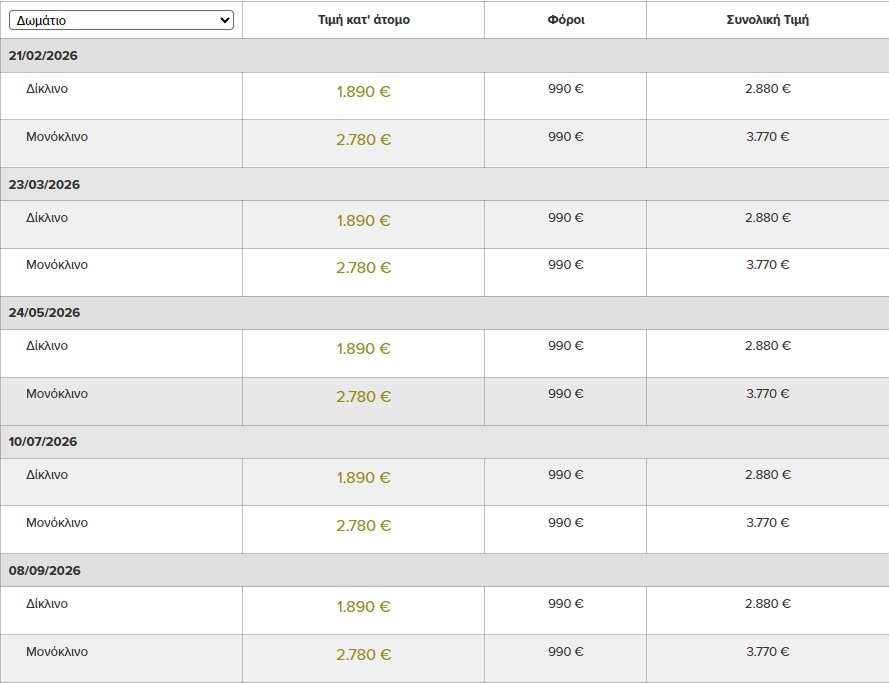
Task: Open the Δωμάτιο room type dropdown
Action: tap(122, 20)
